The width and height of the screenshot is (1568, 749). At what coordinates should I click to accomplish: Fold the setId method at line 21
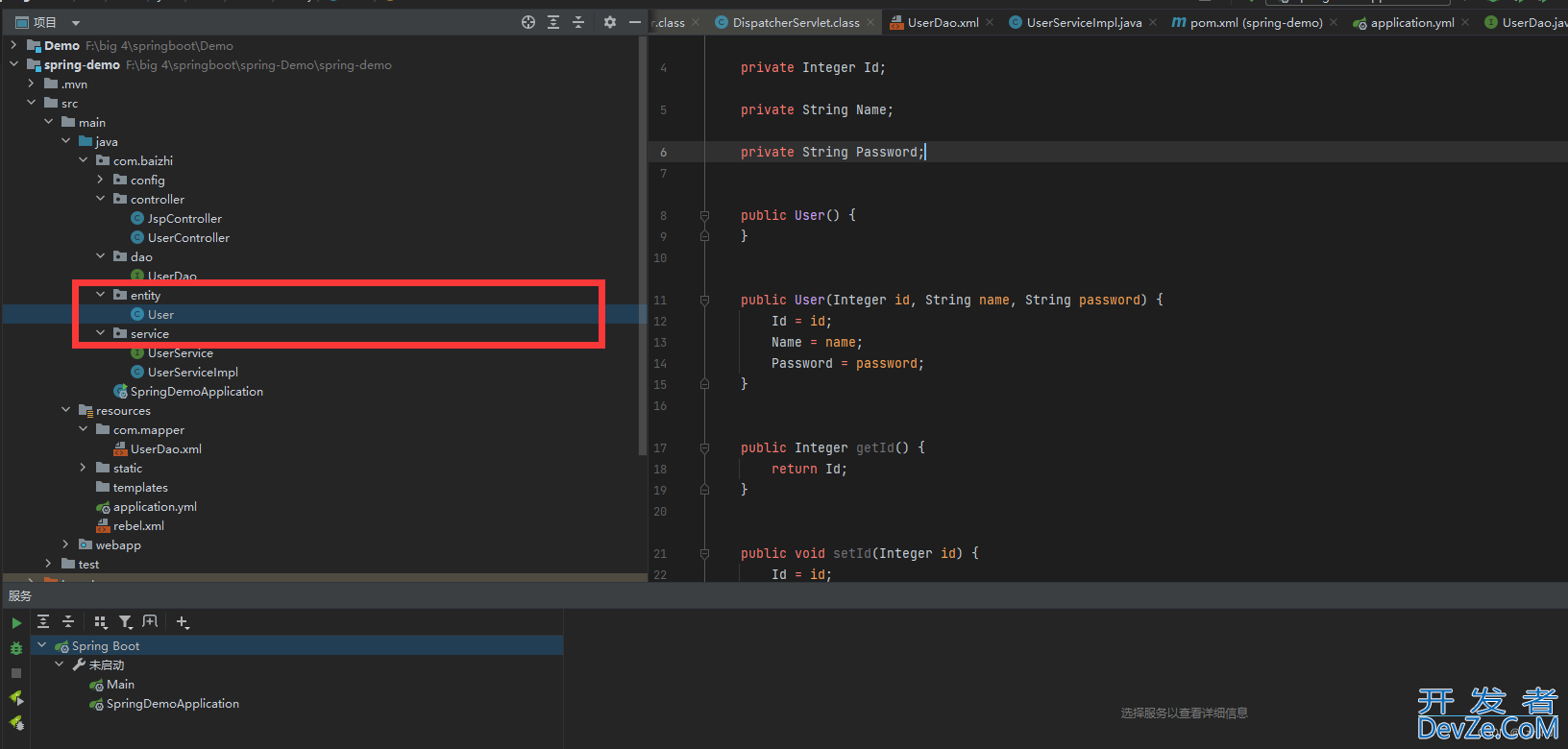704,553
